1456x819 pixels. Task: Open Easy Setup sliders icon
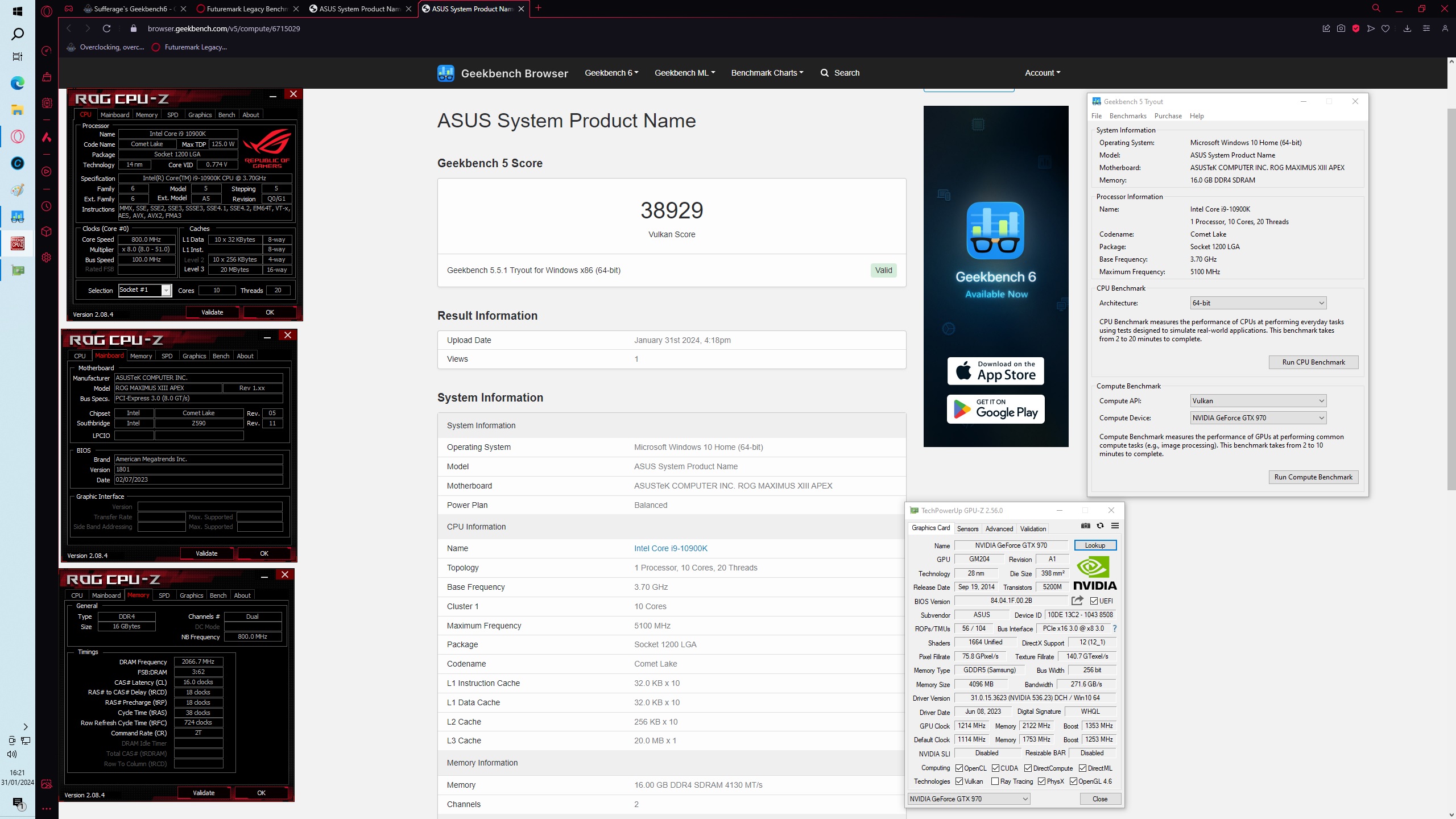click(1426, 28)
